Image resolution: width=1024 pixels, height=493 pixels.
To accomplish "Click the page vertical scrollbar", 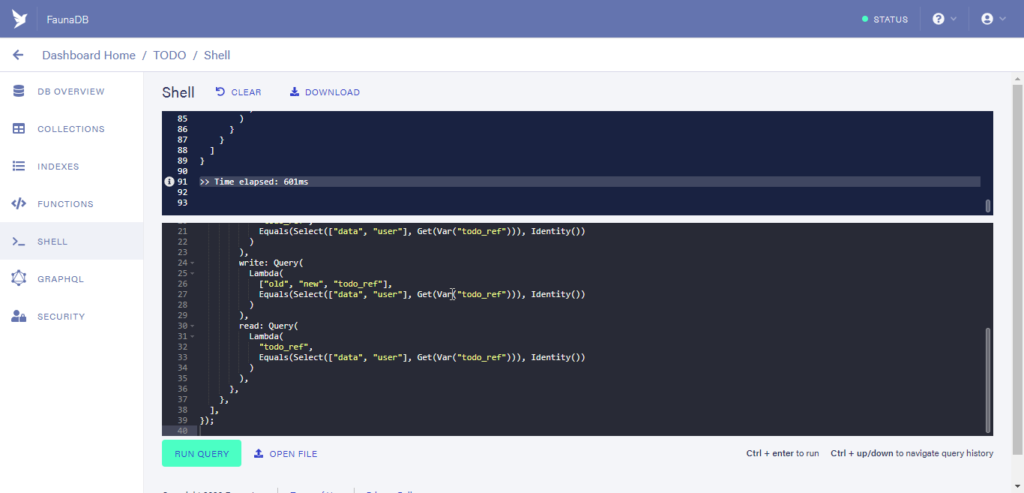I will (1017, 271).
